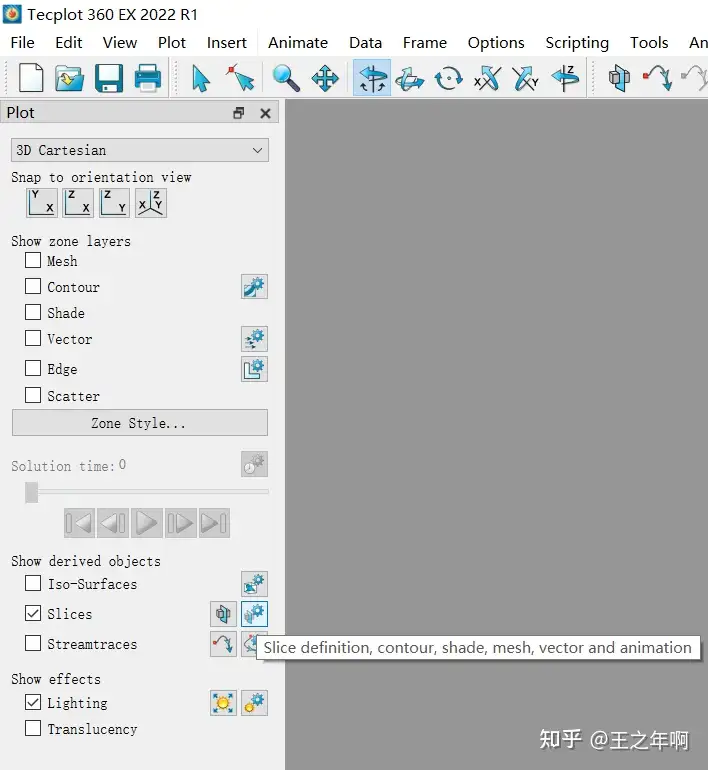Undock the Plot sidebar panel
Screen dimensions: 708x770
pos(239,113)
